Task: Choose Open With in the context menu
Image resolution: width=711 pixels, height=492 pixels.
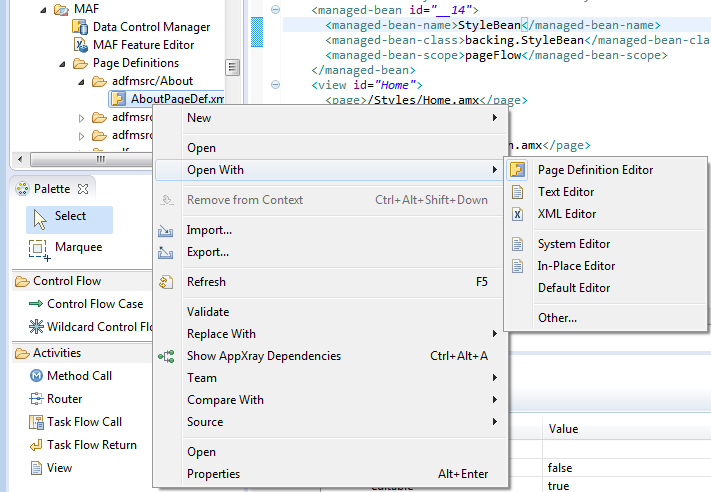Action: click(328, 170)
